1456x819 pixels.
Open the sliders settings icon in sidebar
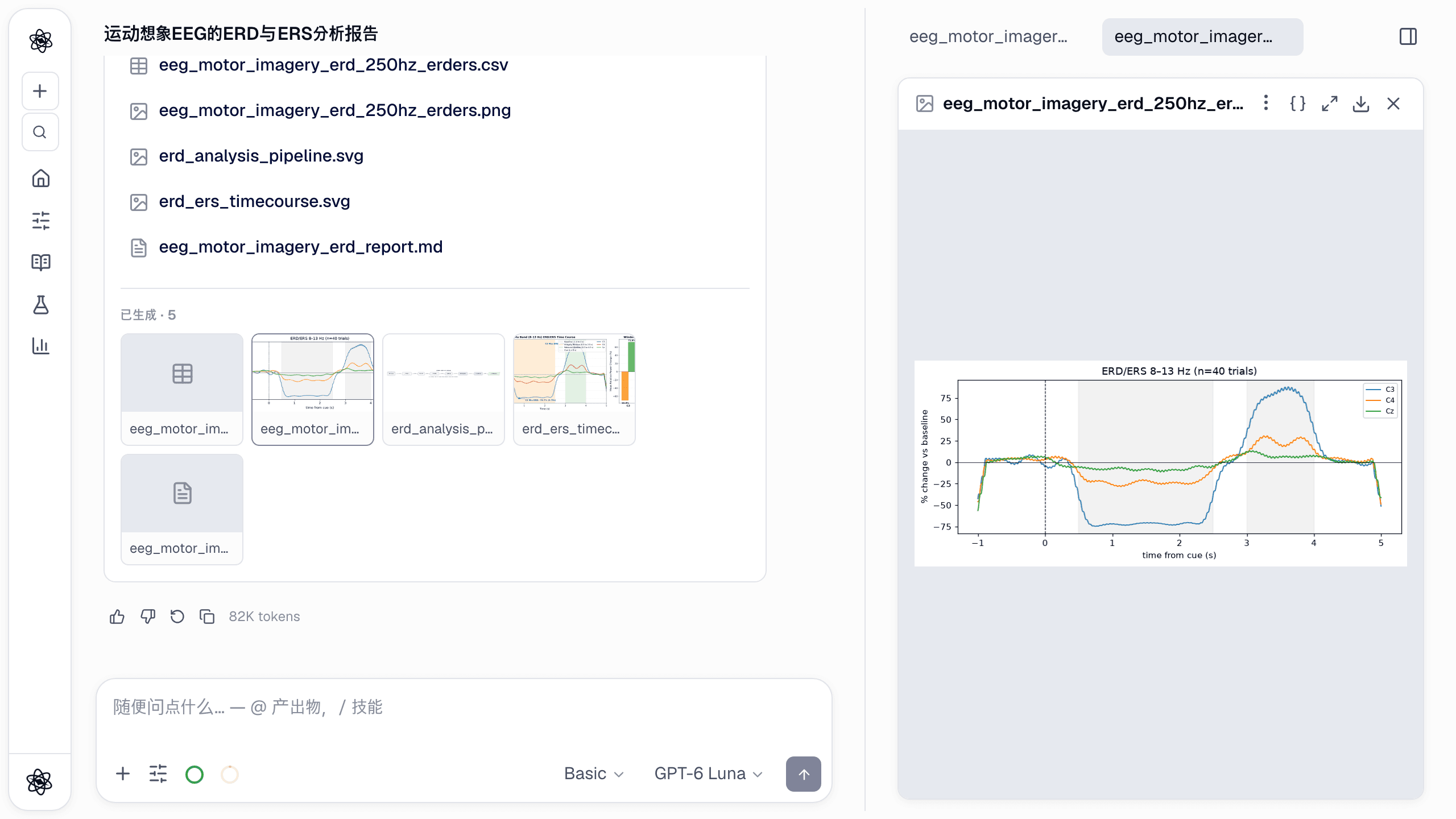pyautogui.click(x=40, y=220)
